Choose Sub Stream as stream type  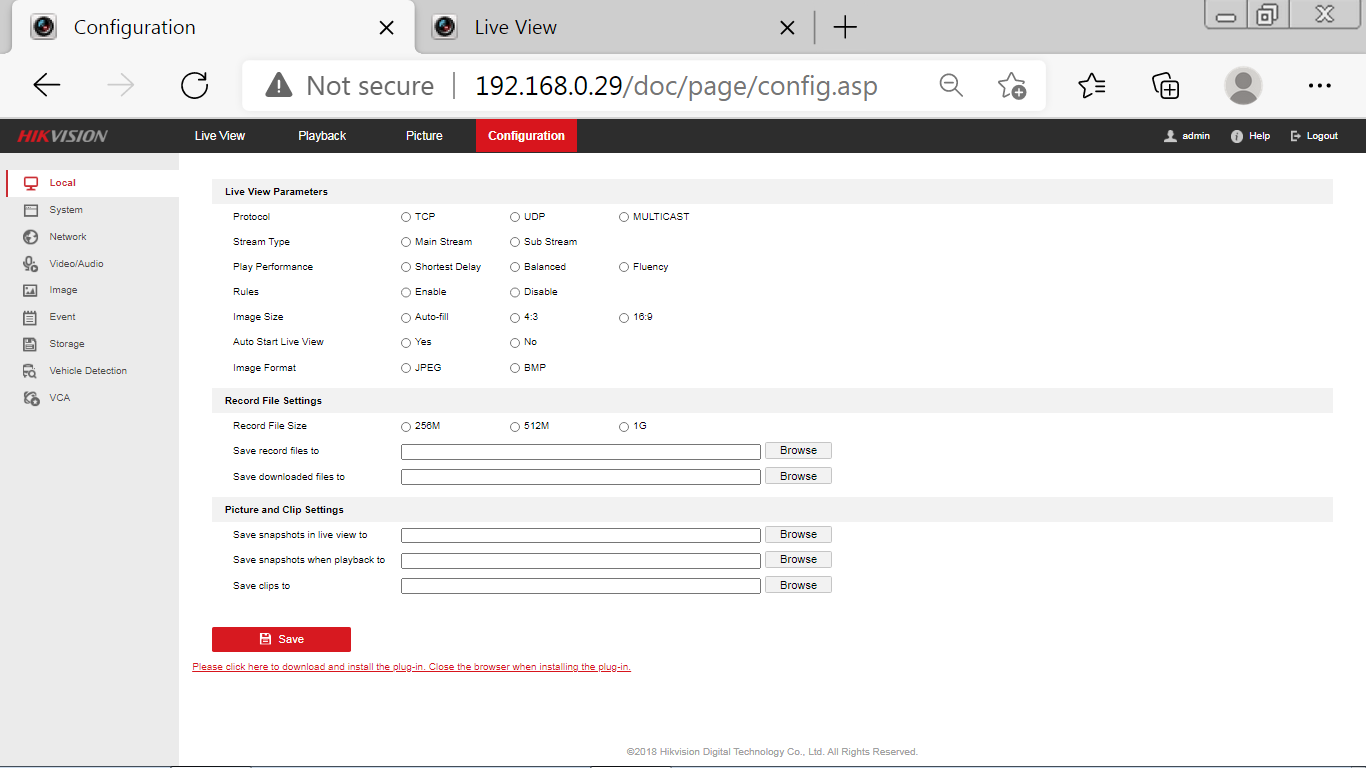(515, 242)
